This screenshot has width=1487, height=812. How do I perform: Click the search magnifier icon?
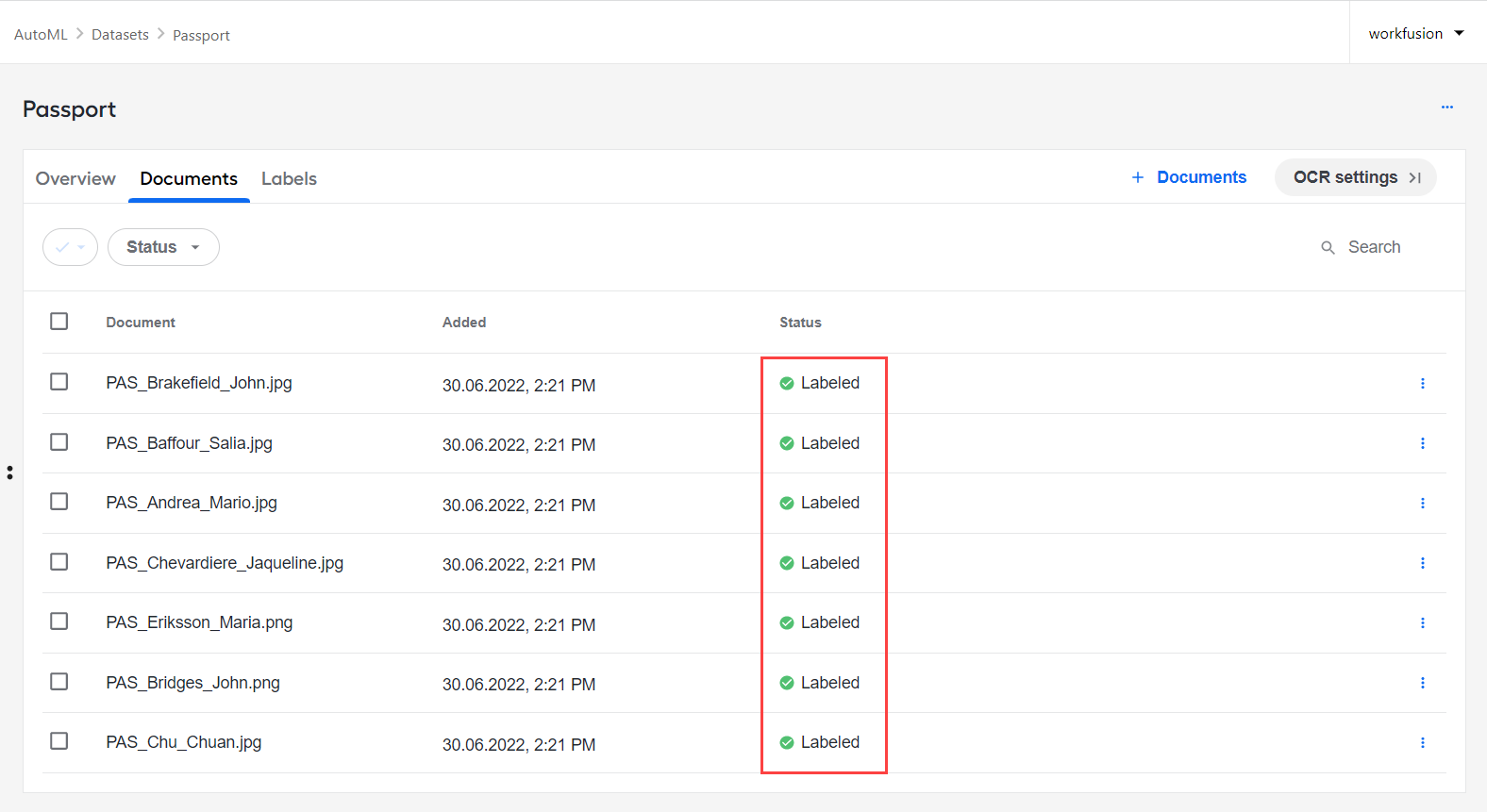tap(1328, 247)
